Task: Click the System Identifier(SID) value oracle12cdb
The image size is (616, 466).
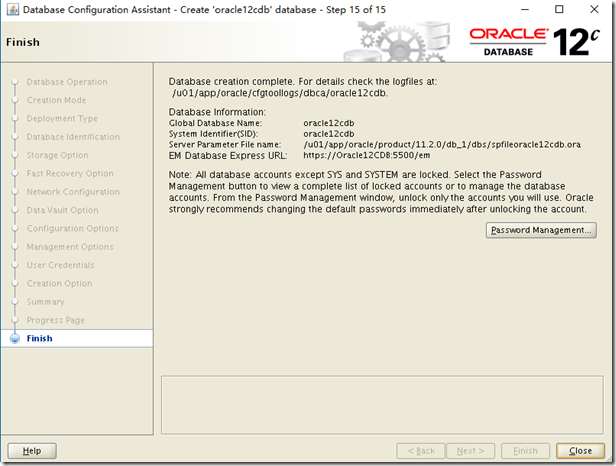Action: pyautogui.click(x=329, y=134)
